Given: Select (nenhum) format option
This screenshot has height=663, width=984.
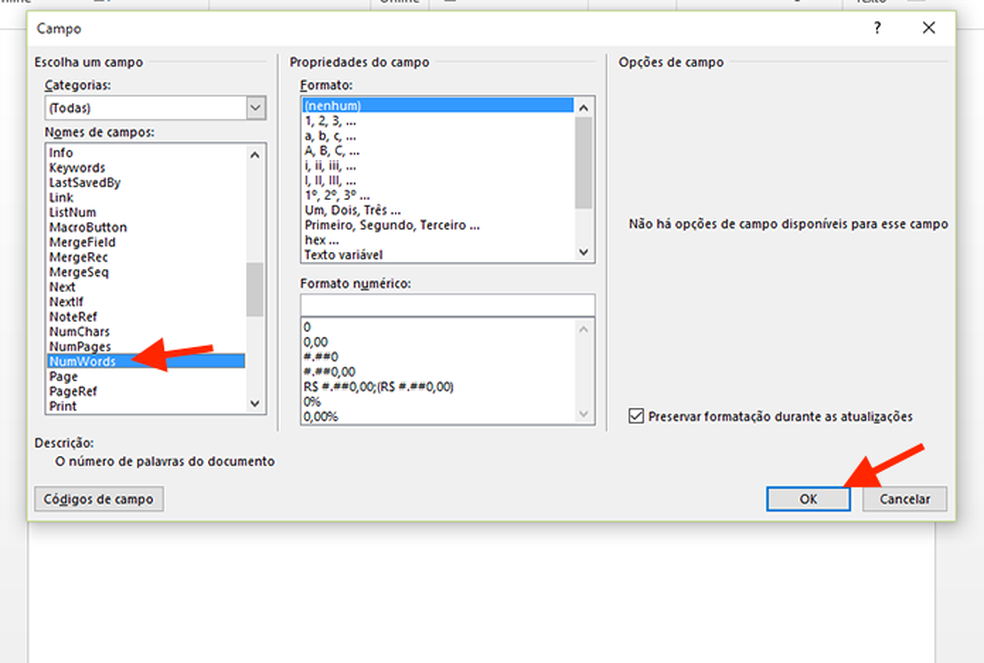Looking at the screenshot, I should click(437, 105).
